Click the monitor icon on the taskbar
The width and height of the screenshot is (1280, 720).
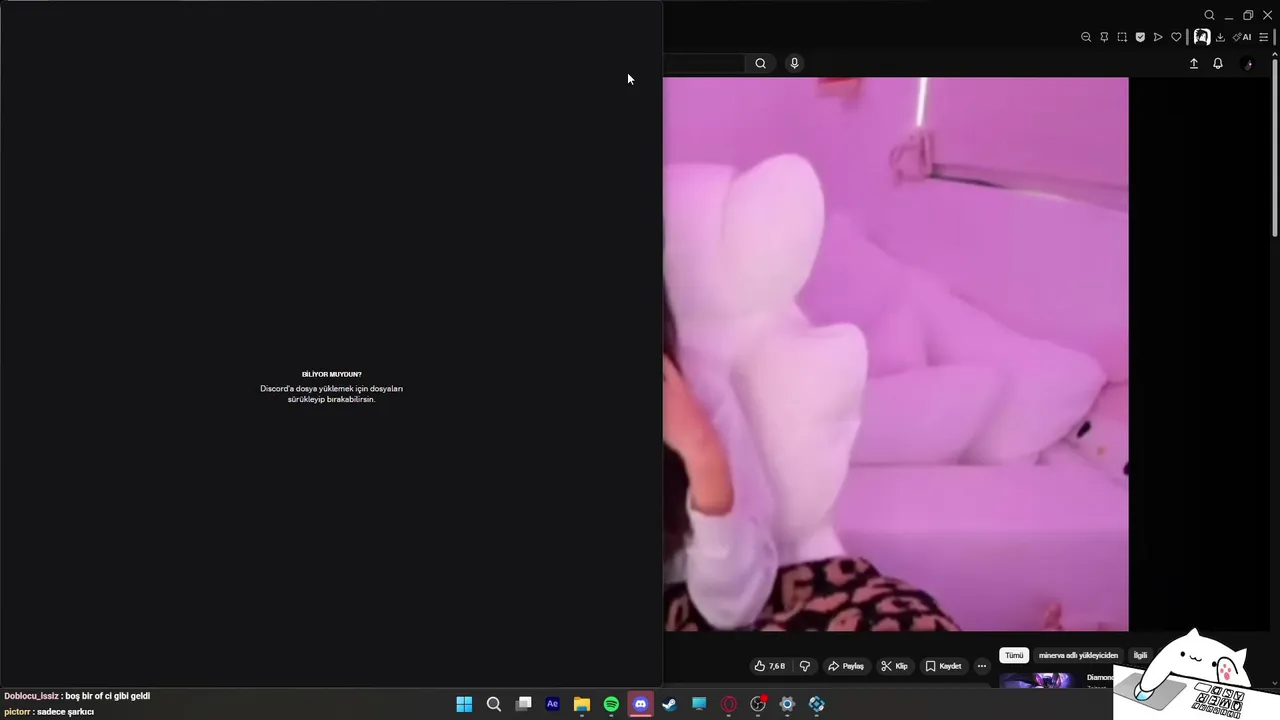[x=699, y=704]
